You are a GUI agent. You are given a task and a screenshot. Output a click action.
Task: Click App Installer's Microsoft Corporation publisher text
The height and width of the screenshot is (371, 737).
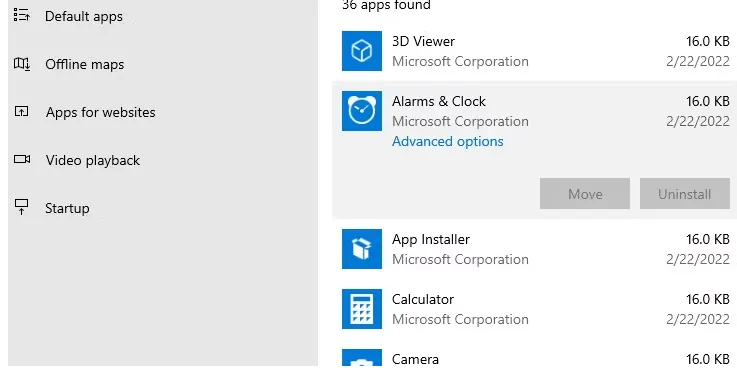pyautogui.click(x=460, y=260)
